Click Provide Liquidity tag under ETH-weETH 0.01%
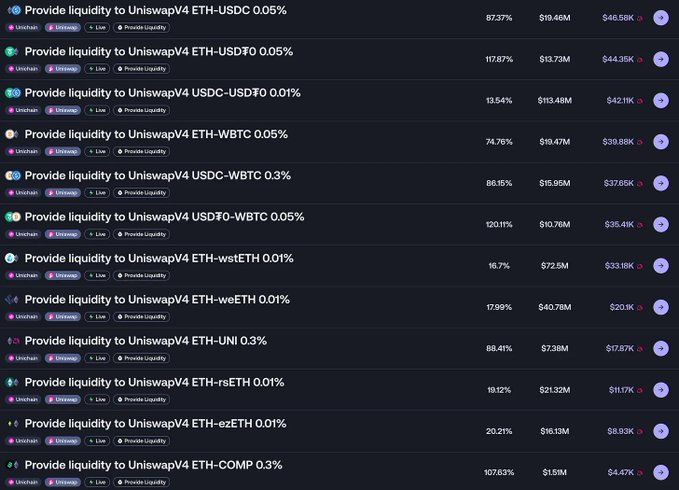The height and width of the screenshot is (490, 679). [141, 317]
